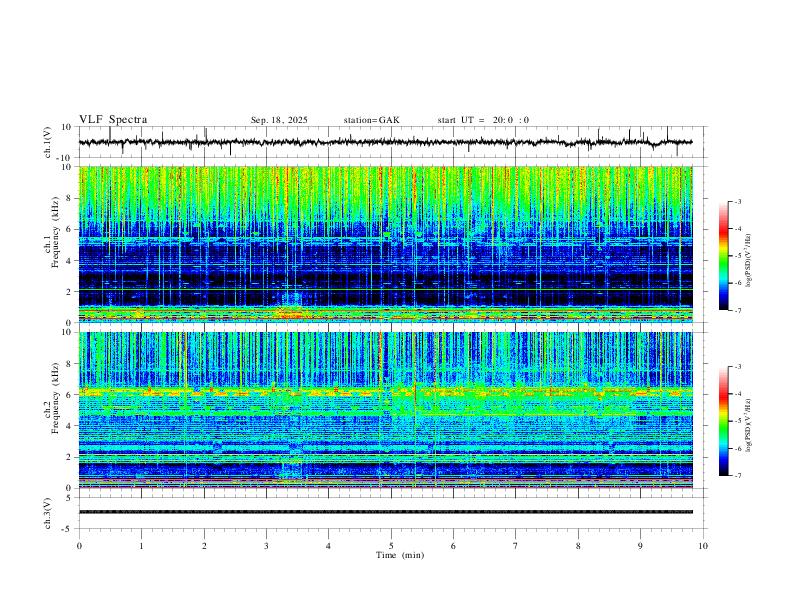This screenshot has height=612, width=792.
Task: Click the ch.1 spectrogram panel
Action: pyautogui.click(x=385, y=244)
